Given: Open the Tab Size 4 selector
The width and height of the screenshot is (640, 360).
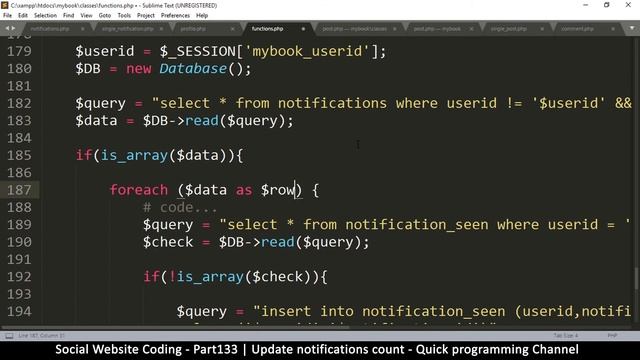Looking at the screenshot, I should 566,336.
